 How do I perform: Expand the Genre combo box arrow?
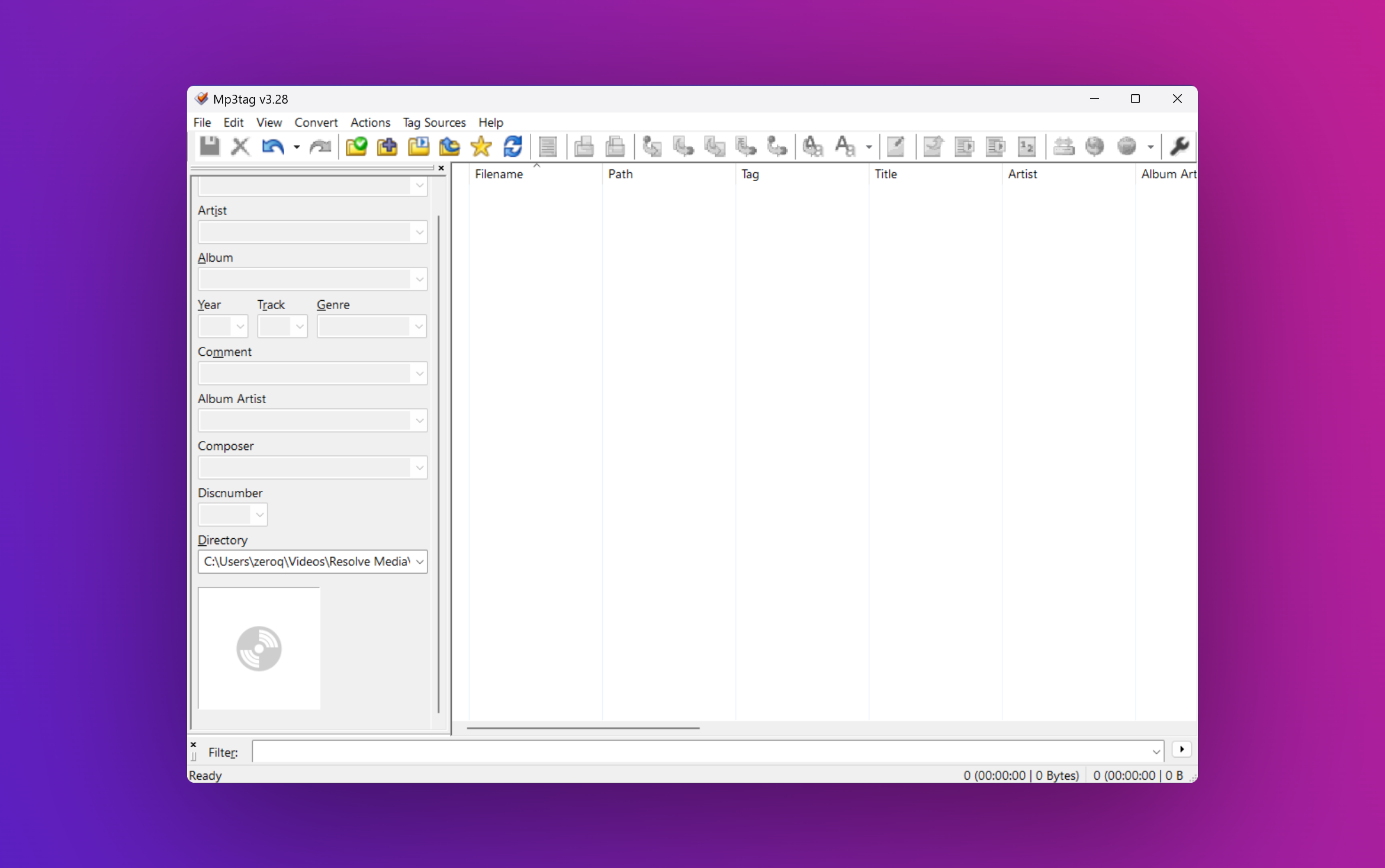(x=419, y=326)
